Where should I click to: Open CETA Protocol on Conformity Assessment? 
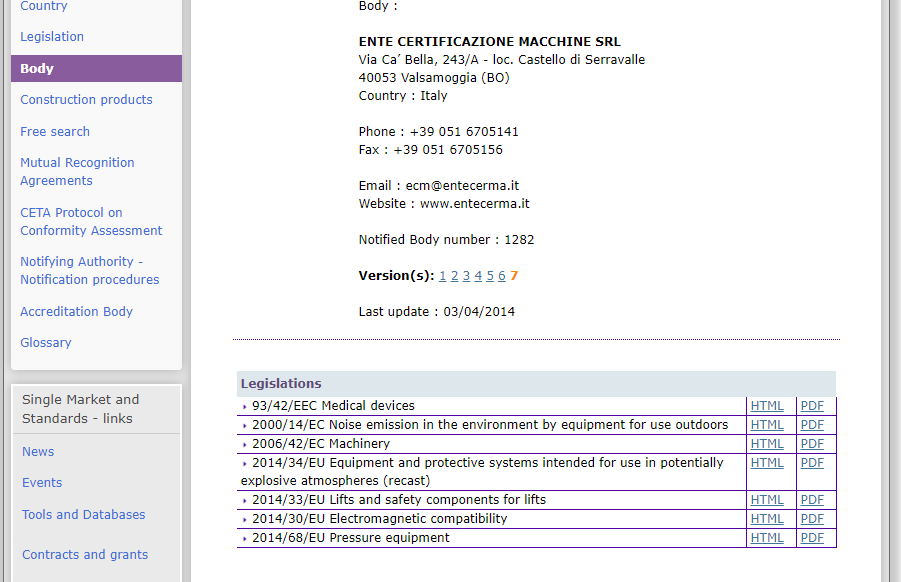(x=91, y=221)
